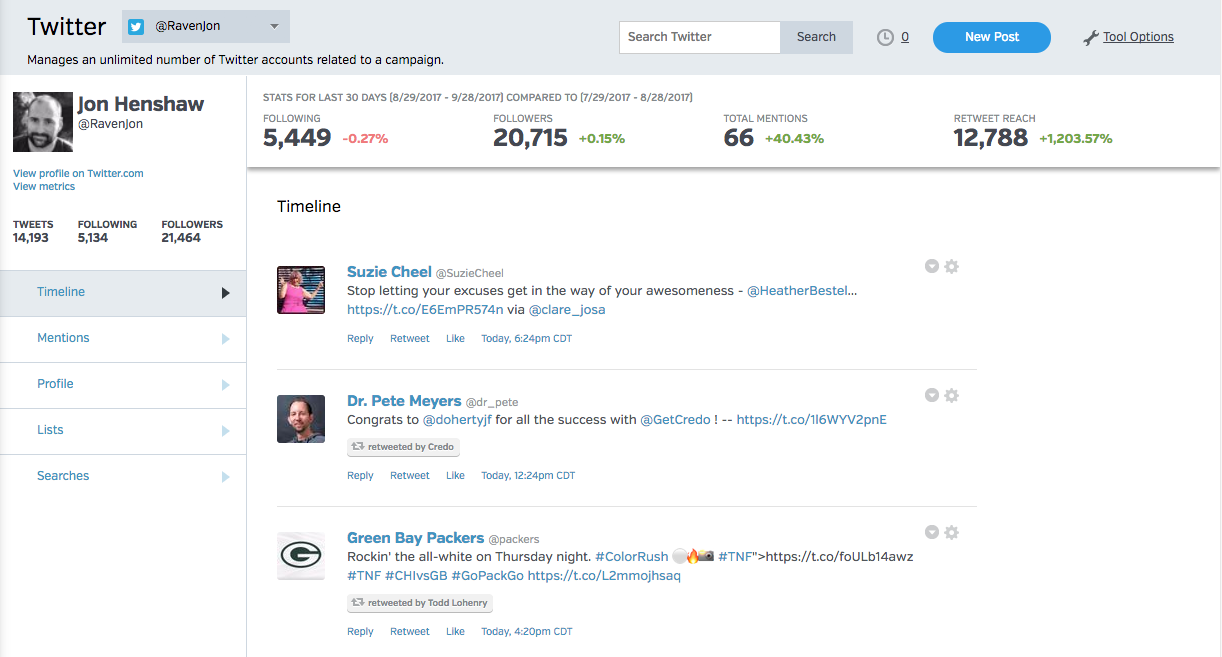Viewport: 1222px width, 657px height.
Task: Retweet the Dr. Pete Meyers tweet
Action: pyautogui.click(x=409, y=476)
